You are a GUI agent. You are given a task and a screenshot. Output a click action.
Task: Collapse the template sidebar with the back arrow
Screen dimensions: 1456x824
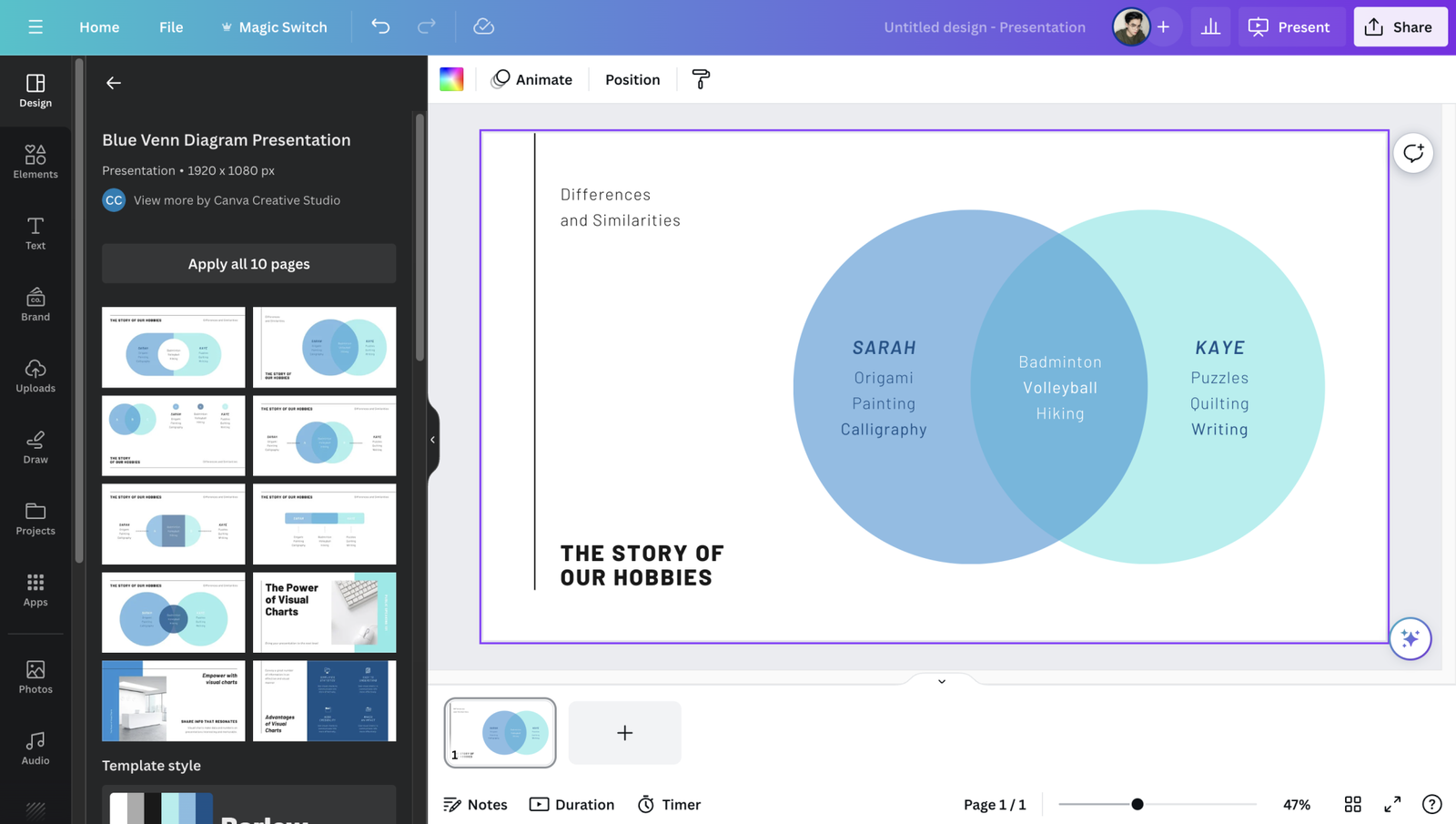point(113,82)
